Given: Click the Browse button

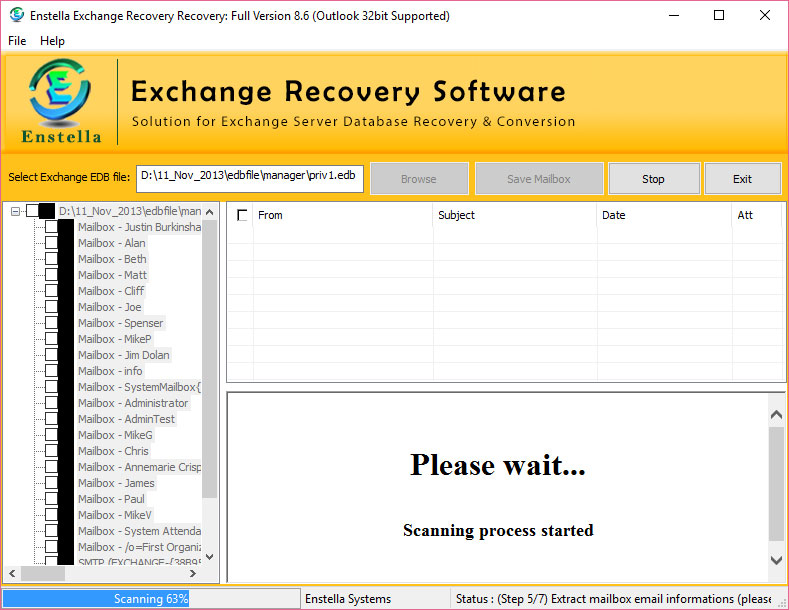Looking at the screenshot, I should (419, 179).
